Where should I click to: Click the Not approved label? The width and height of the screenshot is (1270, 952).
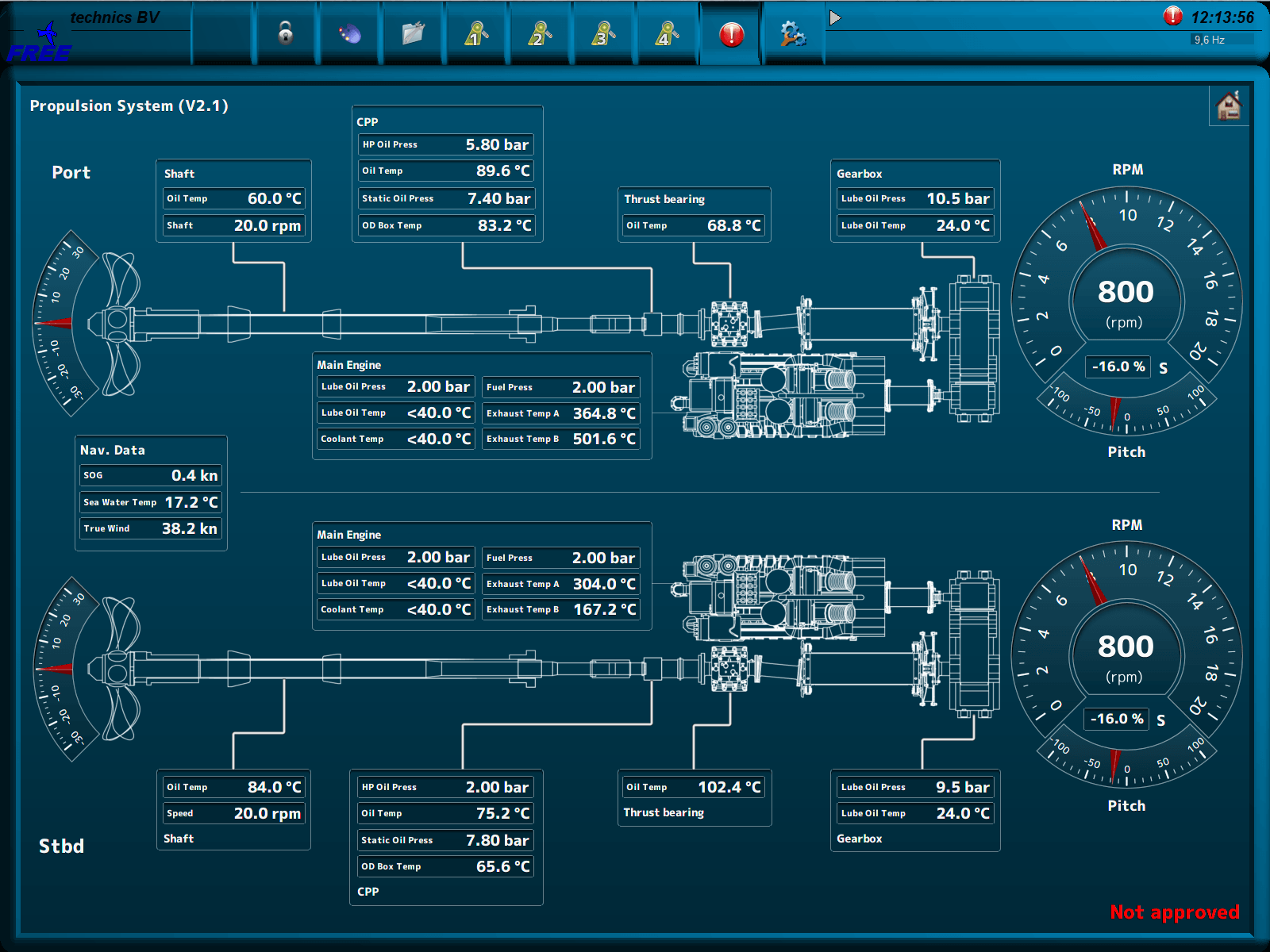pos(1174,912)
